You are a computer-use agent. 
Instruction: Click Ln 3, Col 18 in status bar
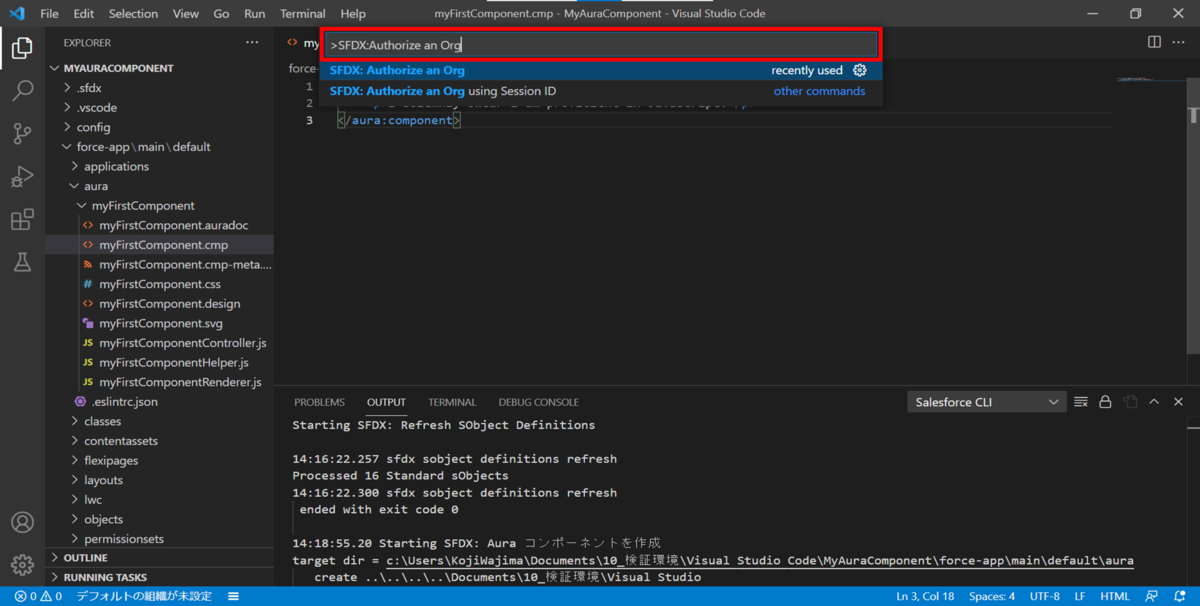(925, 596)
